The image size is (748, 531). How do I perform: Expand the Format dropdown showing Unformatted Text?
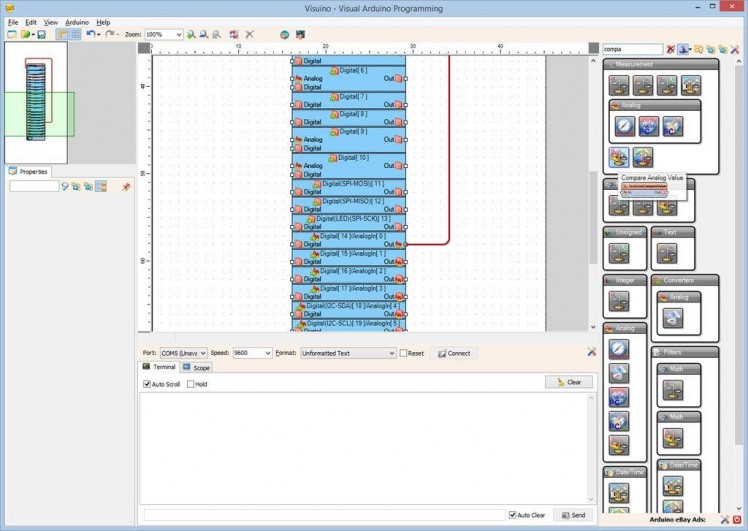tap(391, 353)
